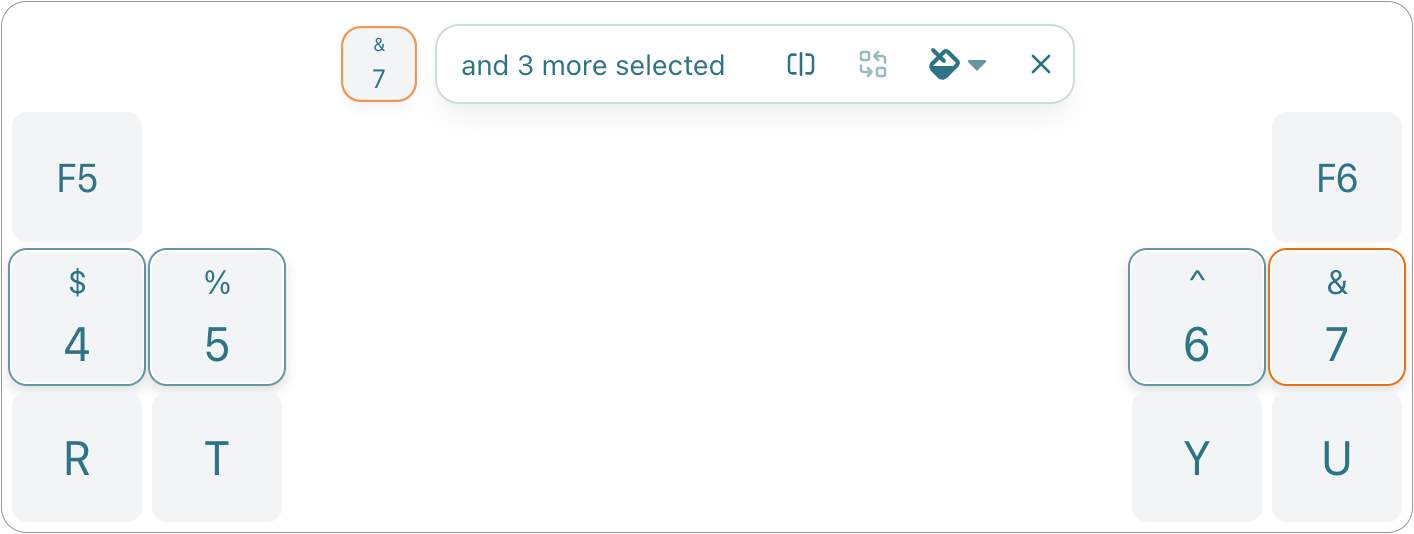The height and width of the screenshot is (534, 1414).
Task: Click empty space between T and Y keys
Action: (x=707, y=458)
